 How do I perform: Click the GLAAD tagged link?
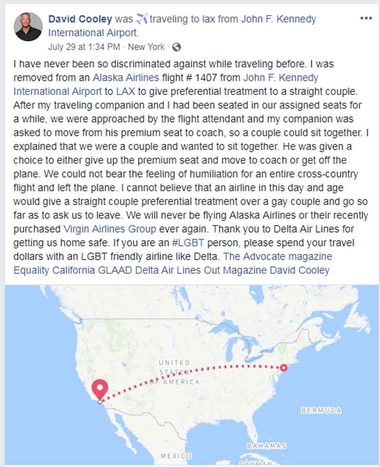[x=115, y=270]
